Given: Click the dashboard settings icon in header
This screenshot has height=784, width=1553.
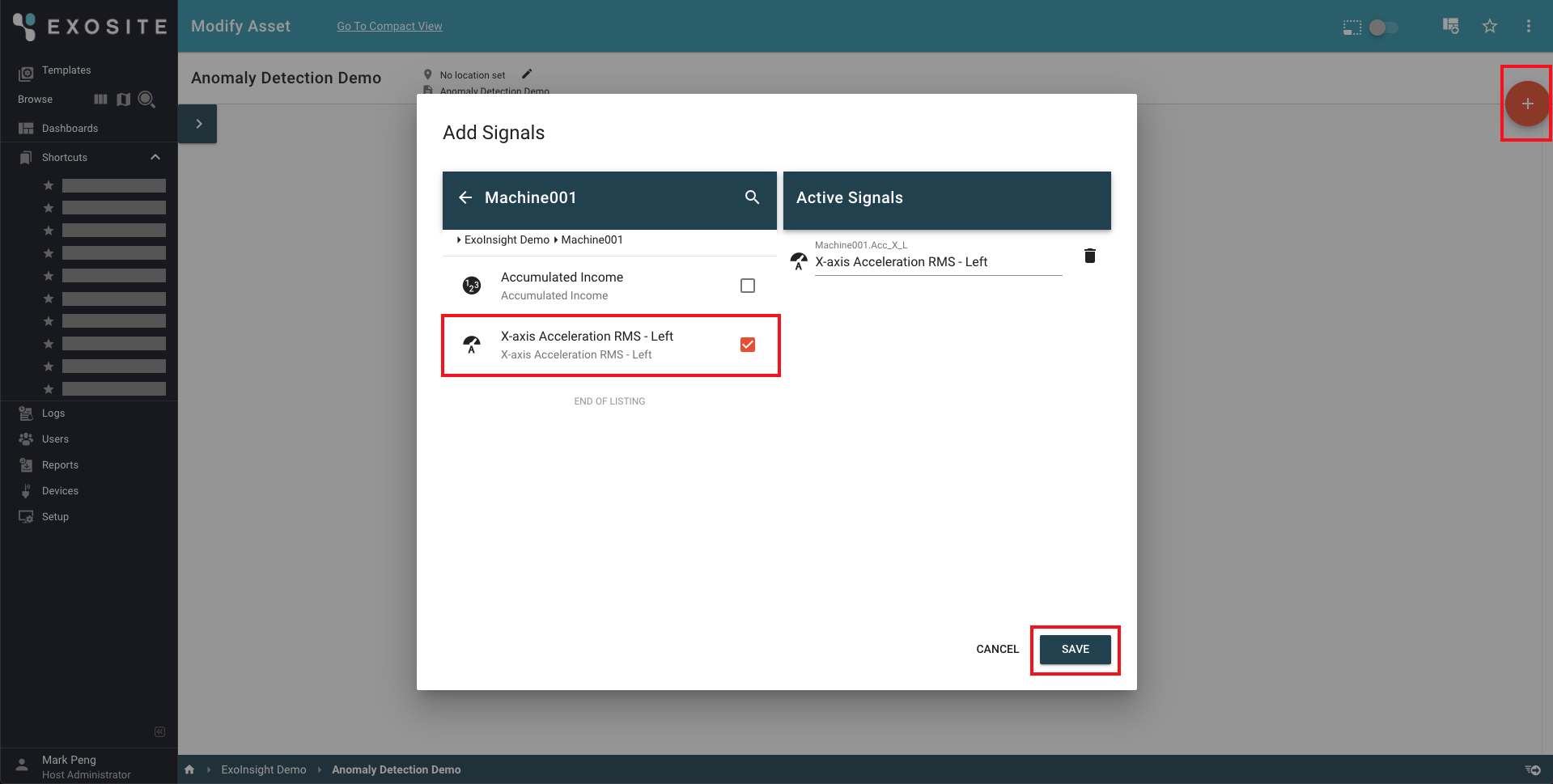Looking at the screenshot, I should [x=1451, y=26].
